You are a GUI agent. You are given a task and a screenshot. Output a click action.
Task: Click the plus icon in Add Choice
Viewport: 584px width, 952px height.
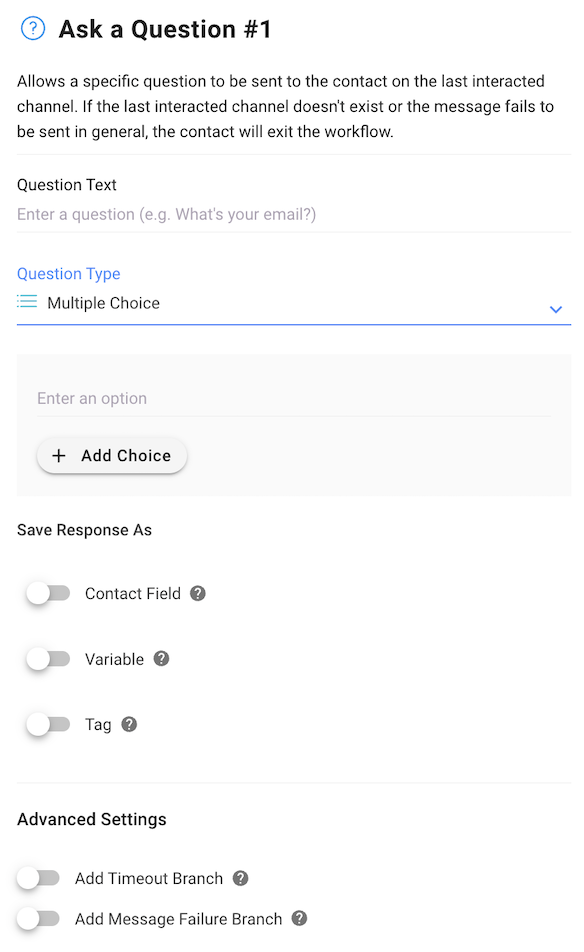tap(59, 455)
